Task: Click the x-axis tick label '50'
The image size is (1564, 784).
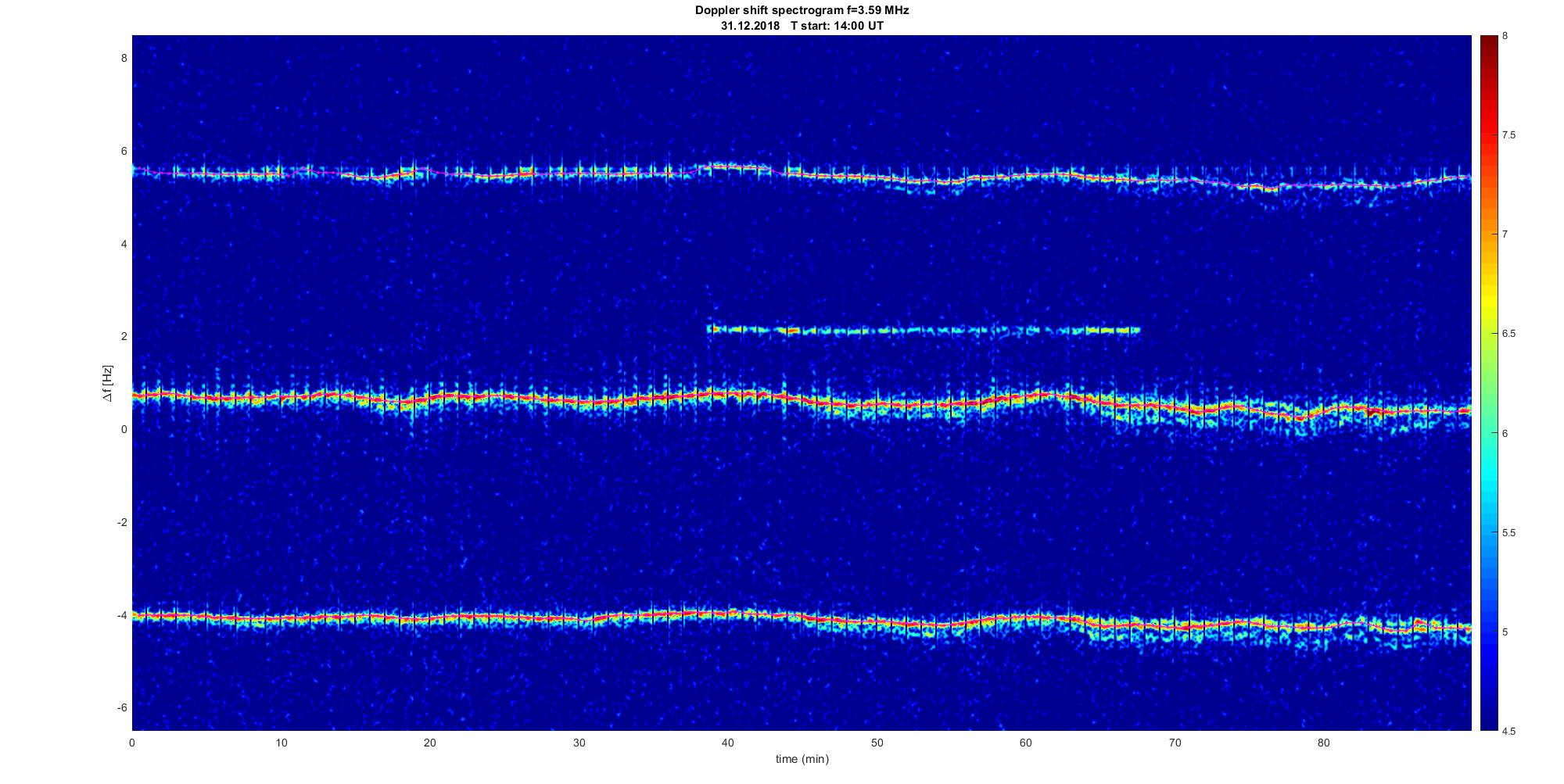Action: tap(877, 743)
